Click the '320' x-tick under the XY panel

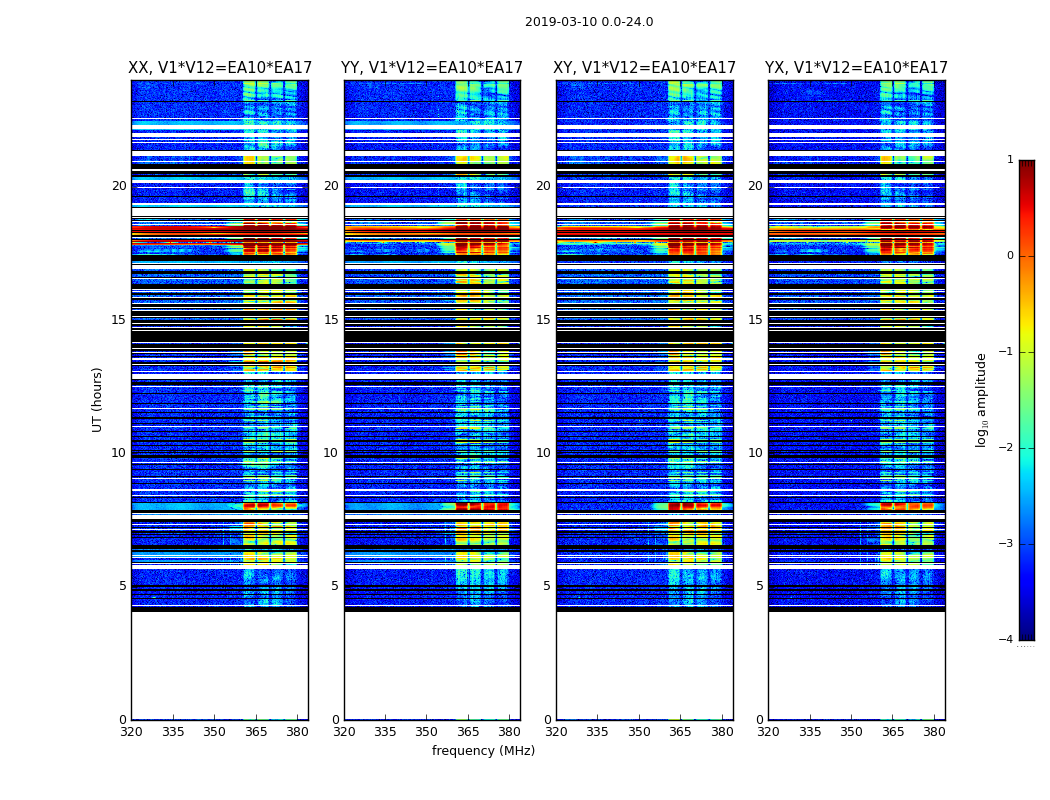coord(556,731)
